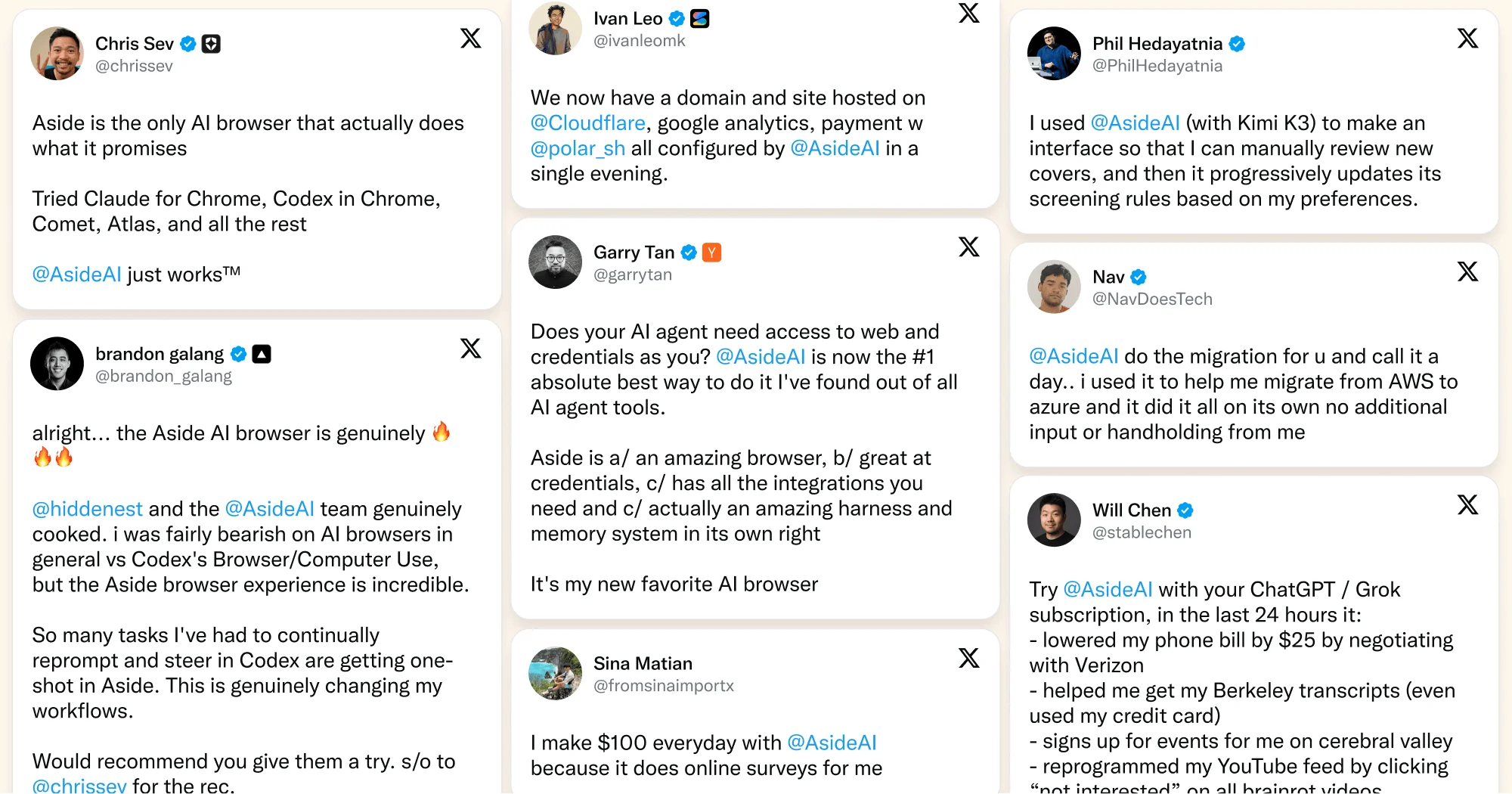1512x794 pixels.
Task: Open Sina Matian's profile photo
Action: 555,673
